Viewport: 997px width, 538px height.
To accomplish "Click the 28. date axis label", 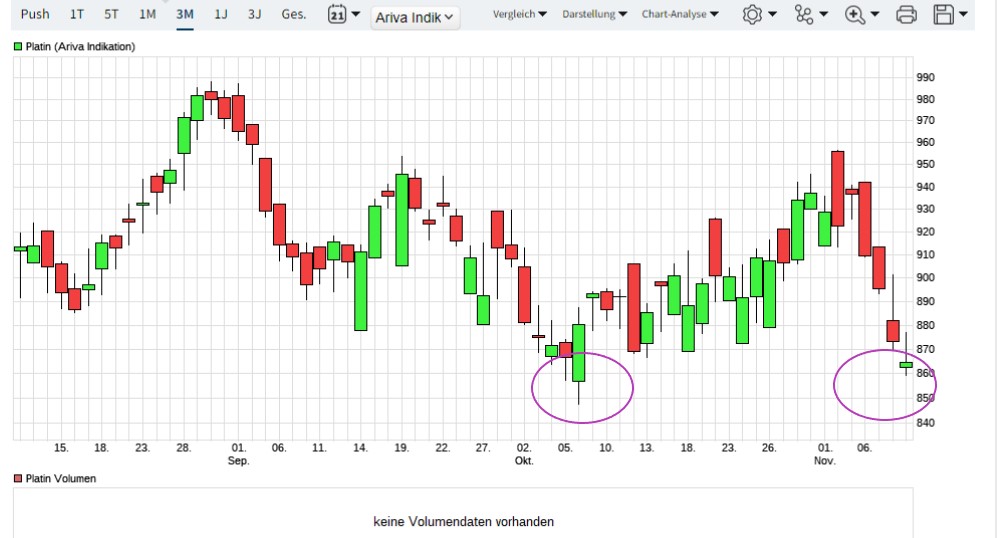I will [x=183, y=448].
